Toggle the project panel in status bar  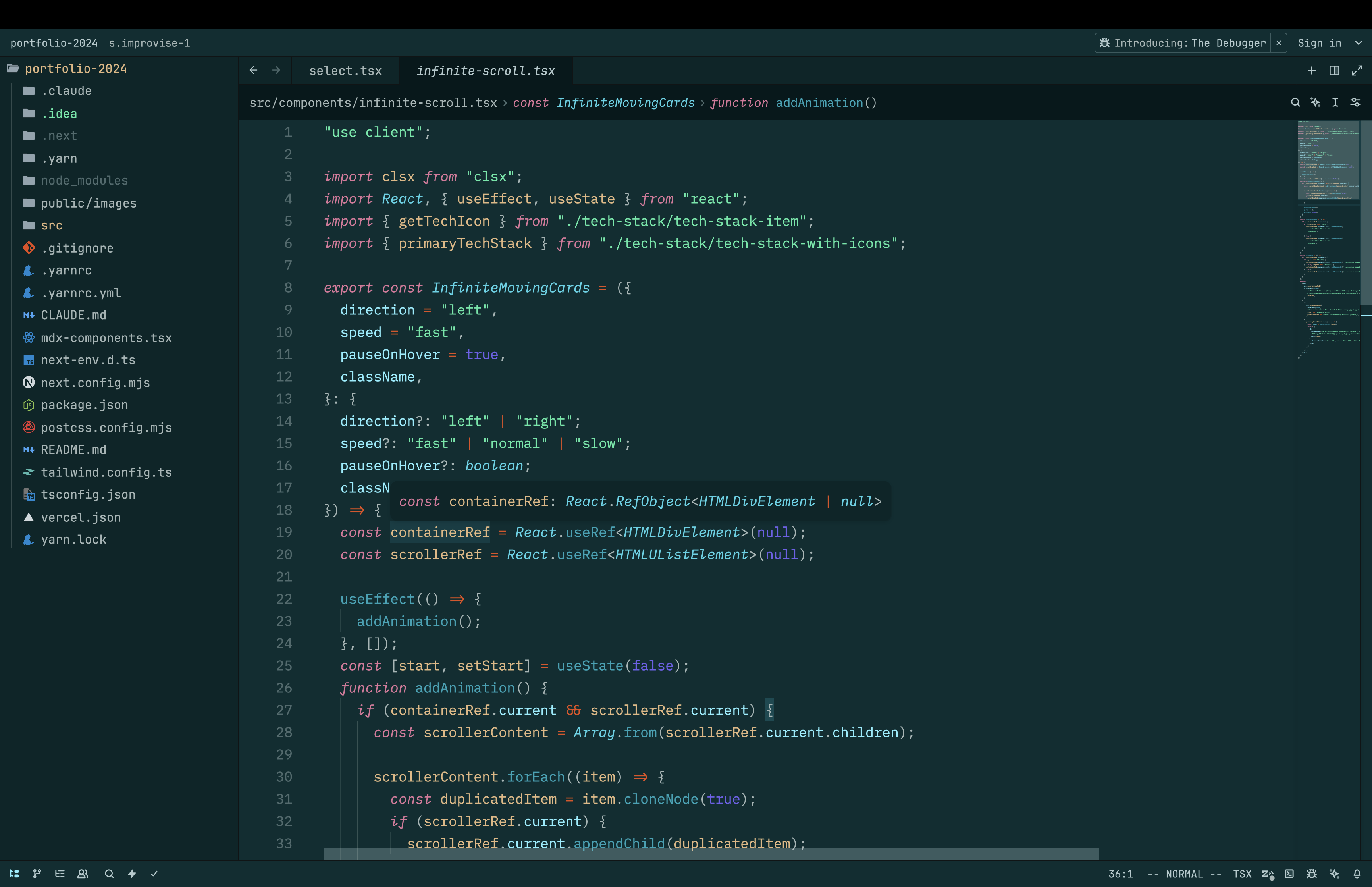tap(14, 874)
